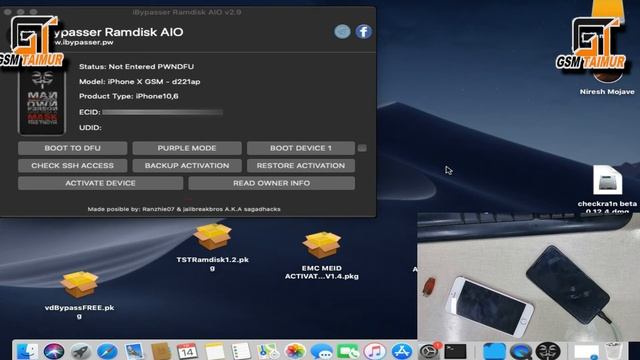Click the iBypasser mask icon in Dock
The height and width of the screenshot is (360, 640).
point(547,351)
